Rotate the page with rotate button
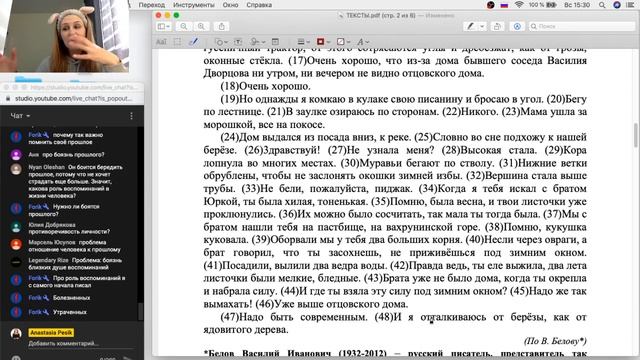 click(497, 27)
